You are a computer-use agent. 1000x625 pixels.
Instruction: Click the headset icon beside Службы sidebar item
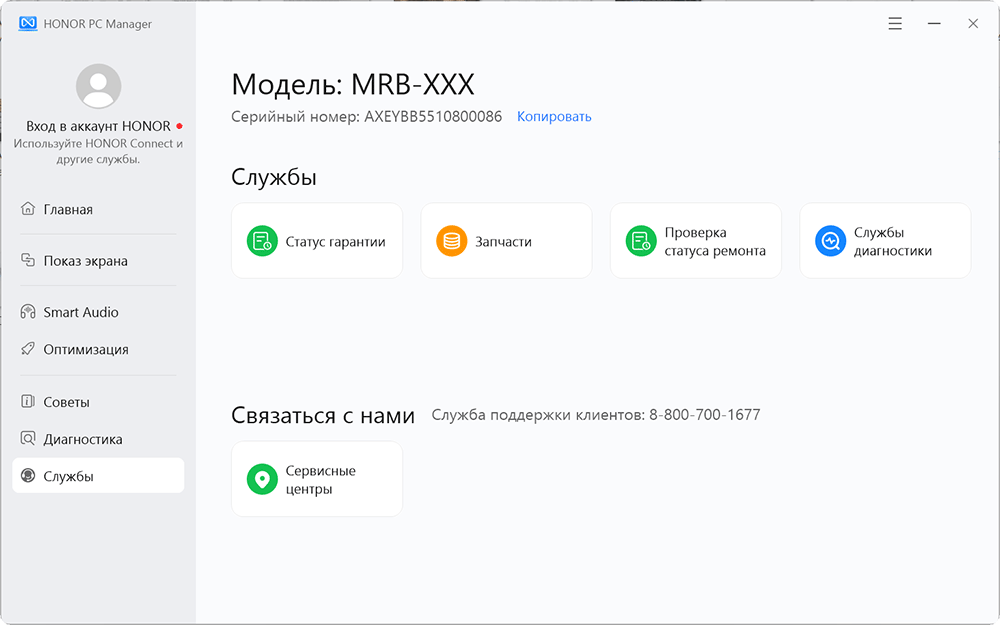coord(27,475)
